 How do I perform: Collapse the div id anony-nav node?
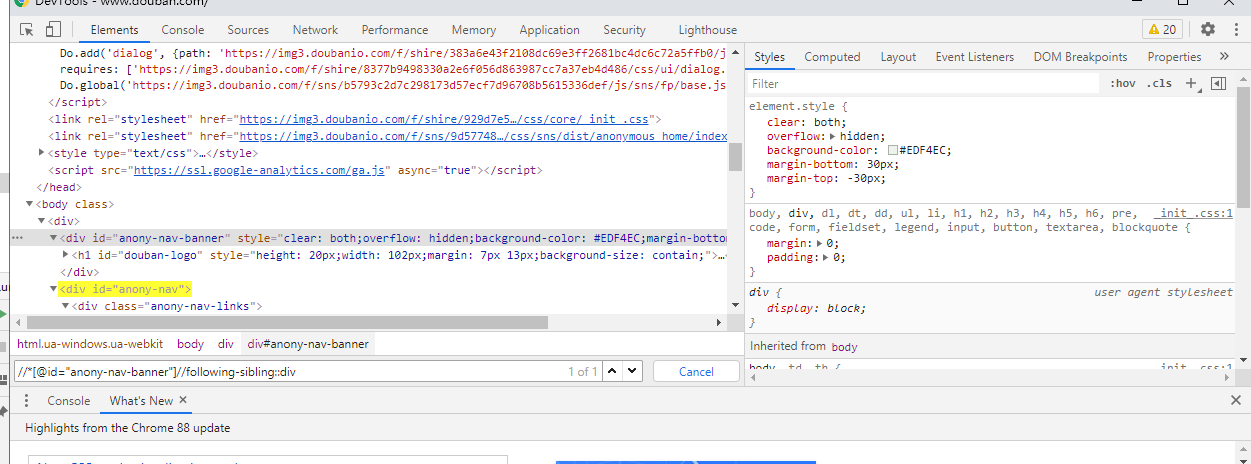point(53,289)
